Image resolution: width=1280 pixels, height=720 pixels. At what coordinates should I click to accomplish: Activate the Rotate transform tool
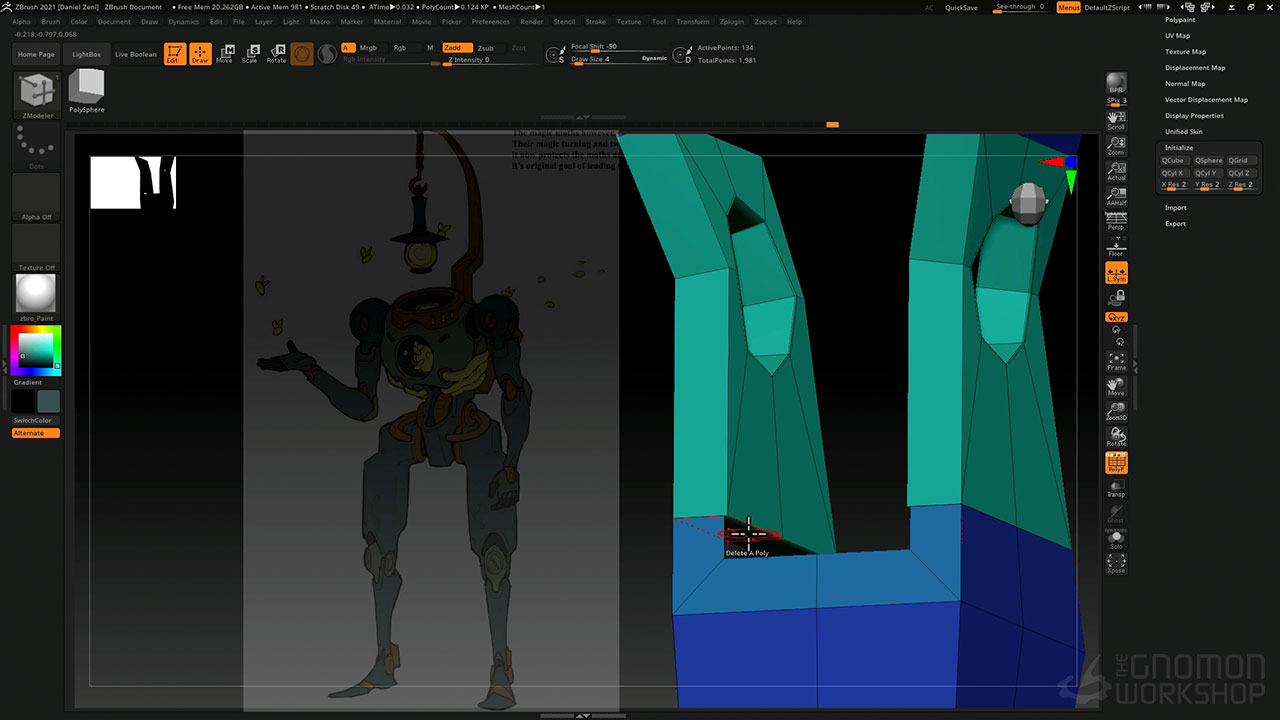coord(276,54)
